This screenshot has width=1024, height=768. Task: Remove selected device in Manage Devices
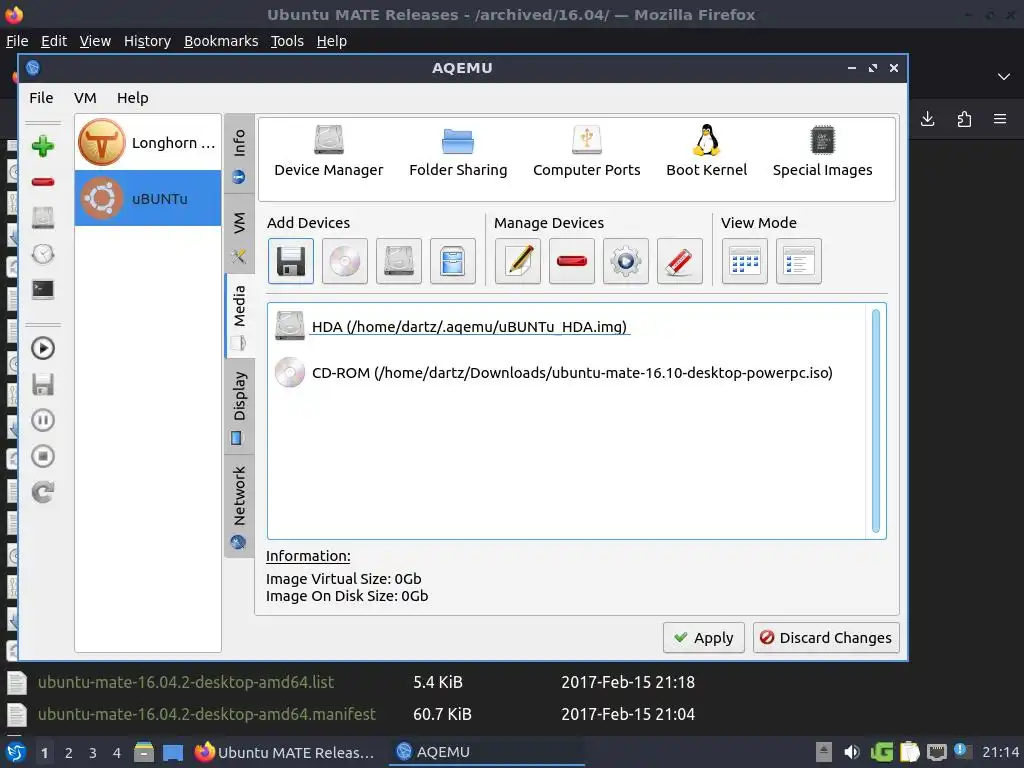(572, 261)
